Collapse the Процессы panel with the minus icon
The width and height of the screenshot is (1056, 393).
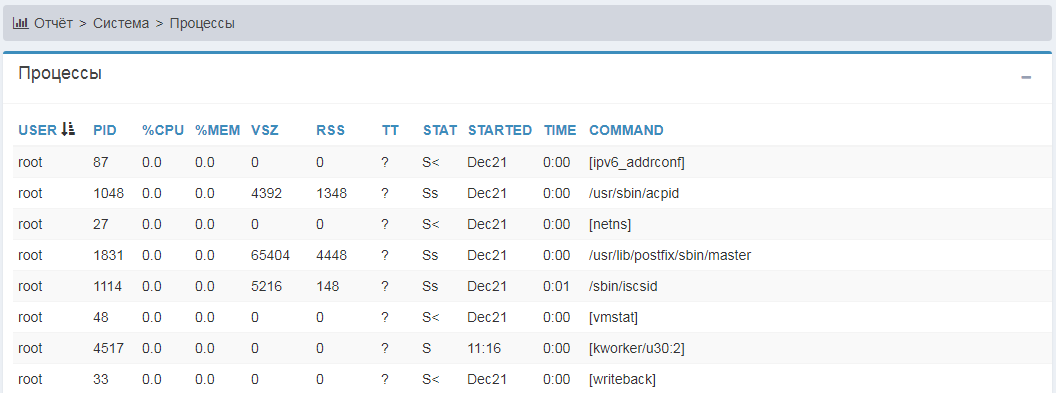[x=1026, y=77]
